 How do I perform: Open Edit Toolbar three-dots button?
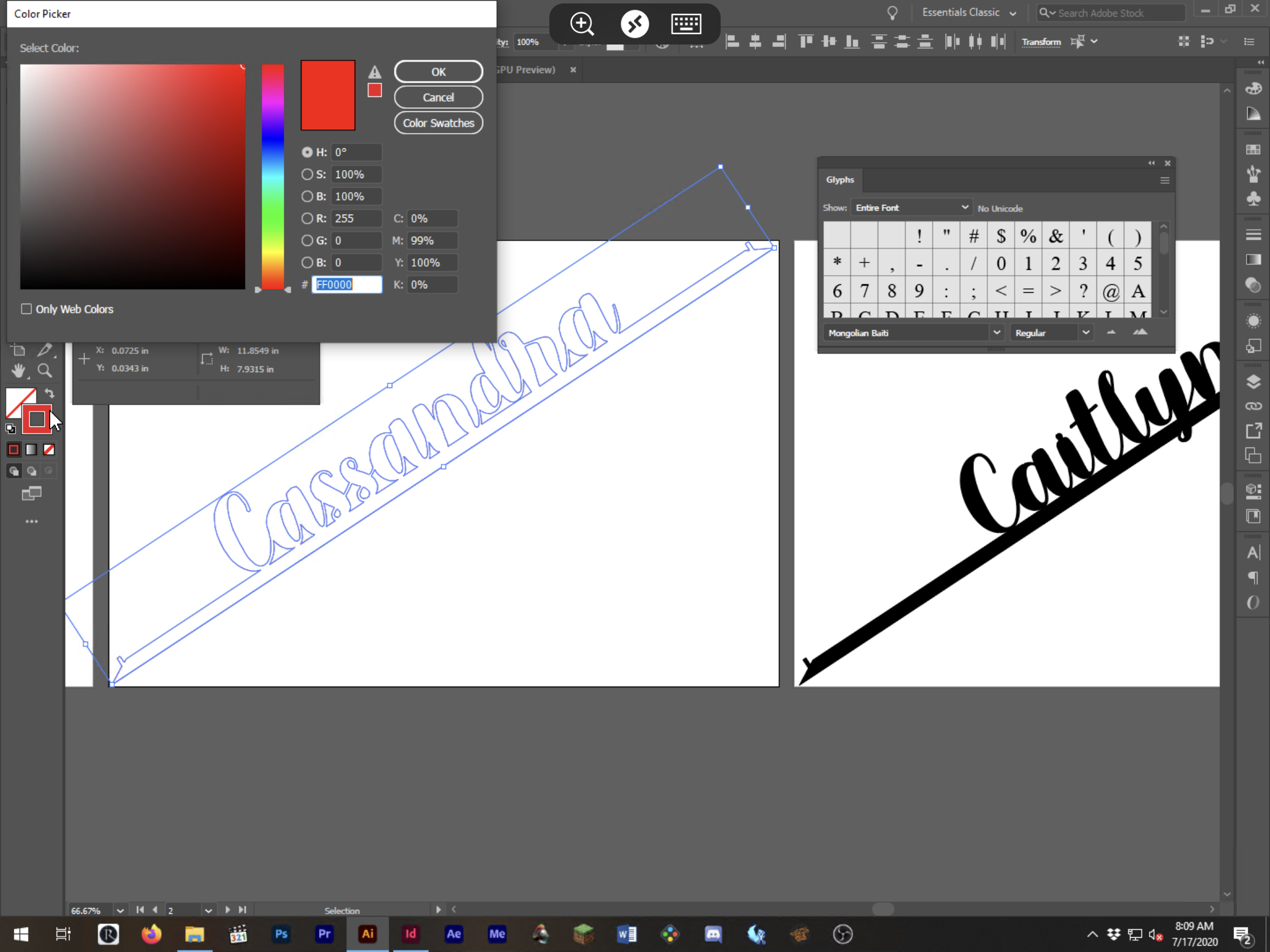point(31,522)
